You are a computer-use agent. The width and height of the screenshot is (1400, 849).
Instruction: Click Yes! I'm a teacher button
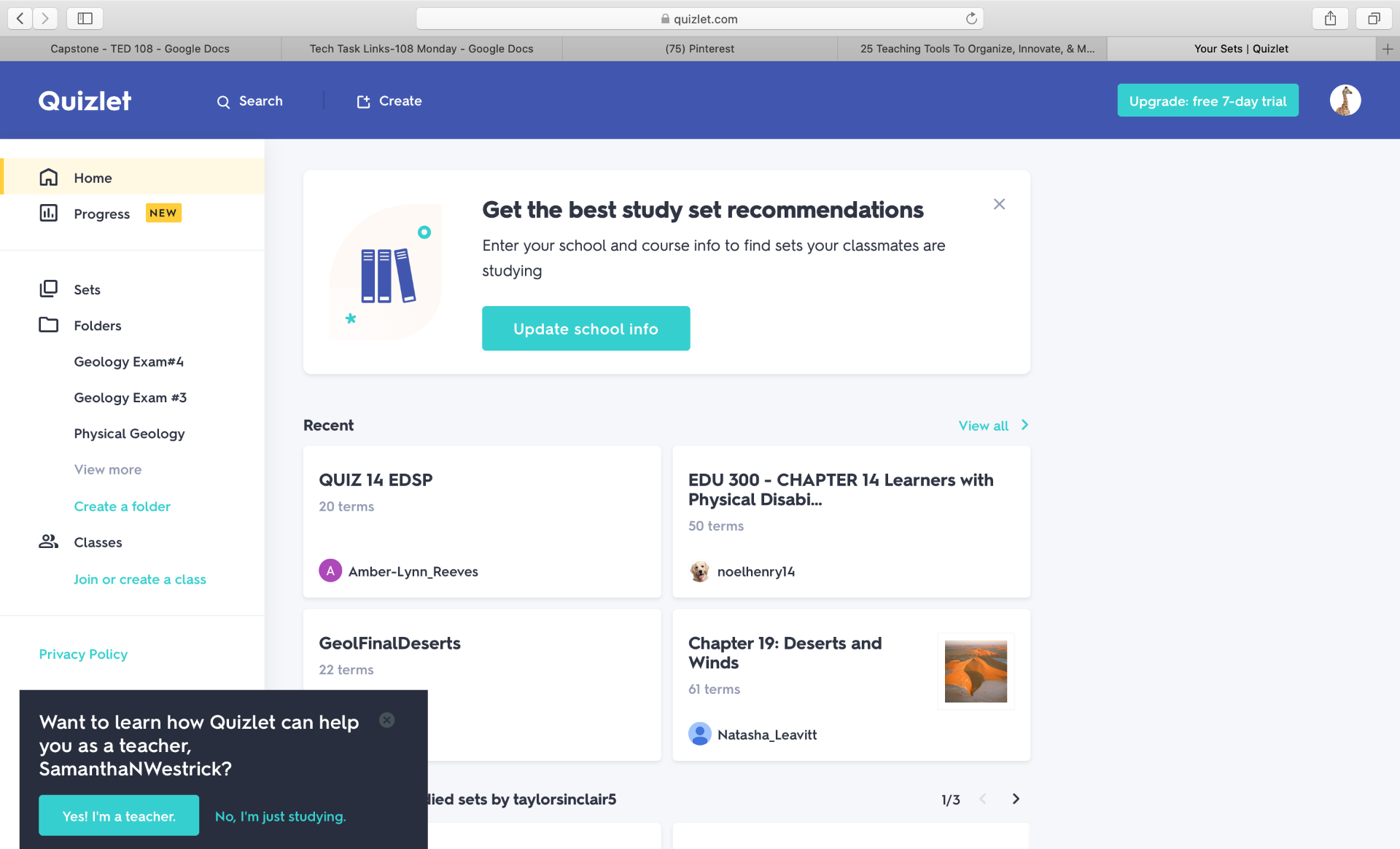(x=119, y=815)
